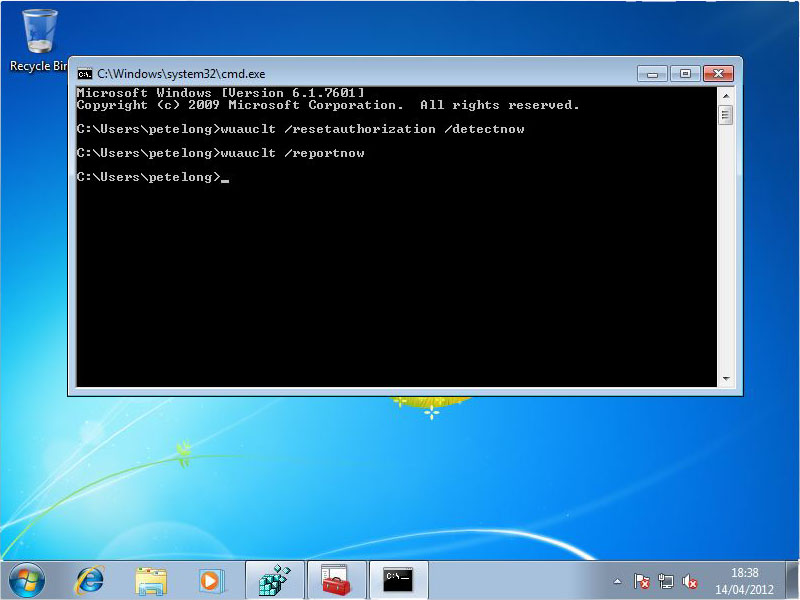Click the cmd.exe title bar icon
Image resolution: width=800 pixels, height=600 pixels.
point(85,74)
